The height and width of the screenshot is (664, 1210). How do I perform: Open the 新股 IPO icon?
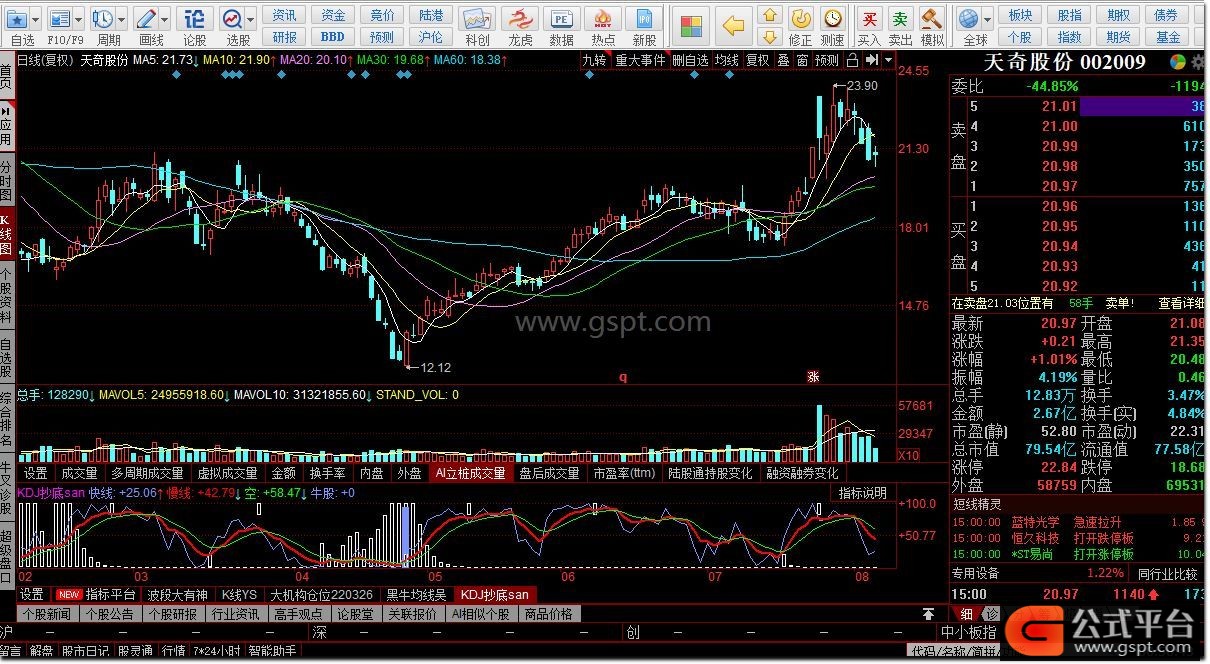645,20
